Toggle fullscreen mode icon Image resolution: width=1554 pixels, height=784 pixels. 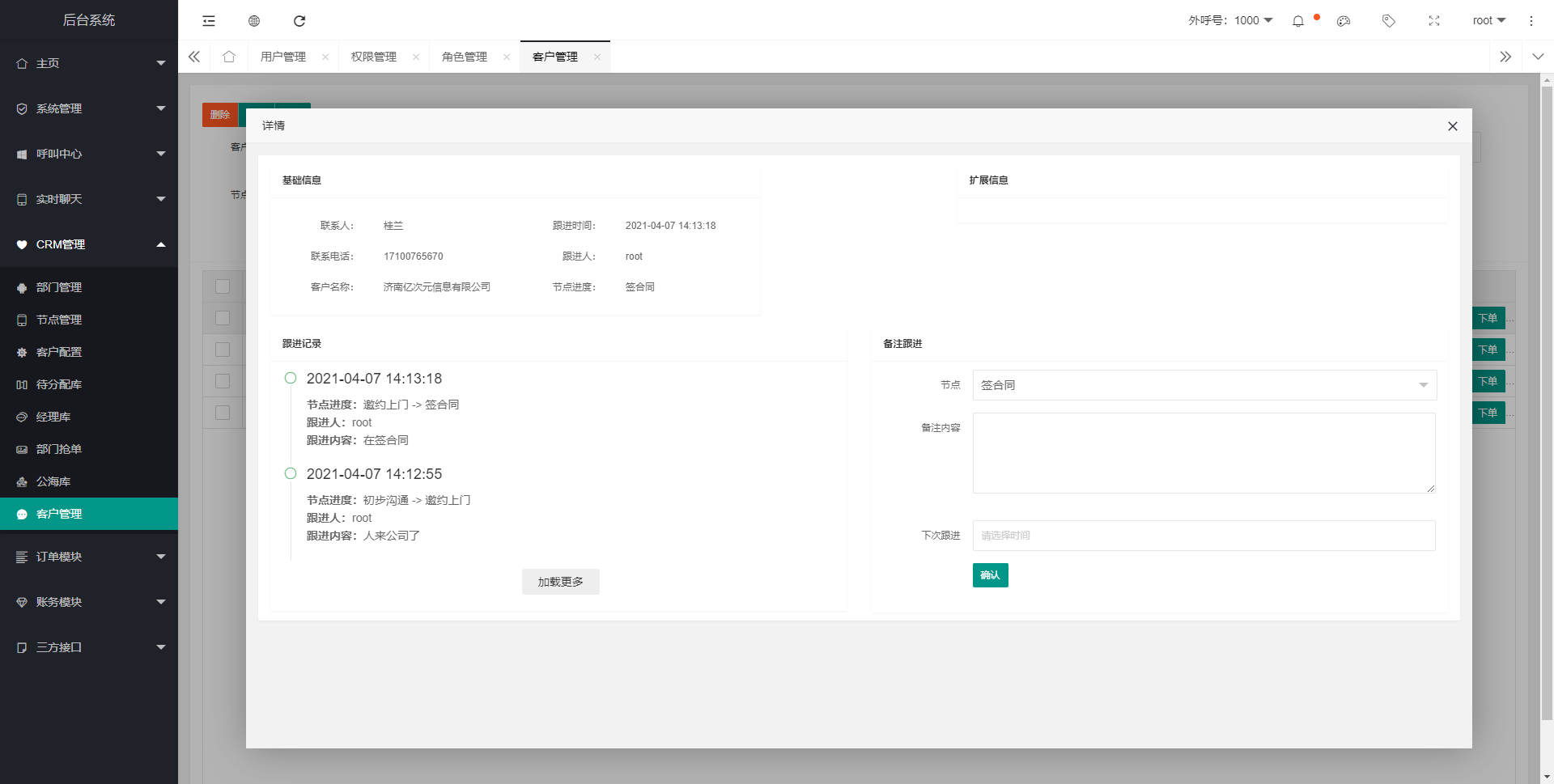(x=1434, y=21)
